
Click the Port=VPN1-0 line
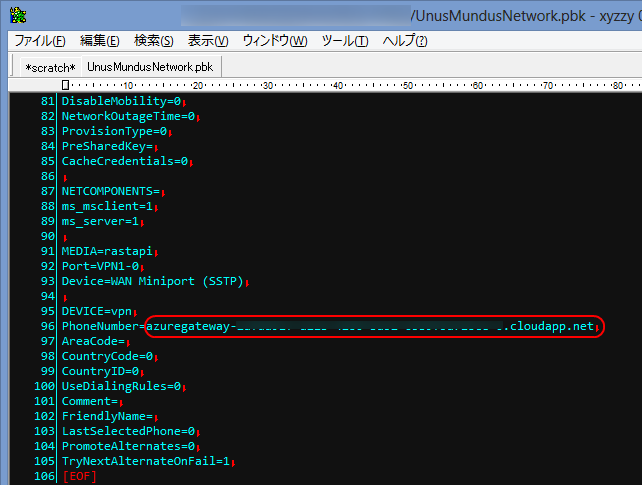click(101, 266)
